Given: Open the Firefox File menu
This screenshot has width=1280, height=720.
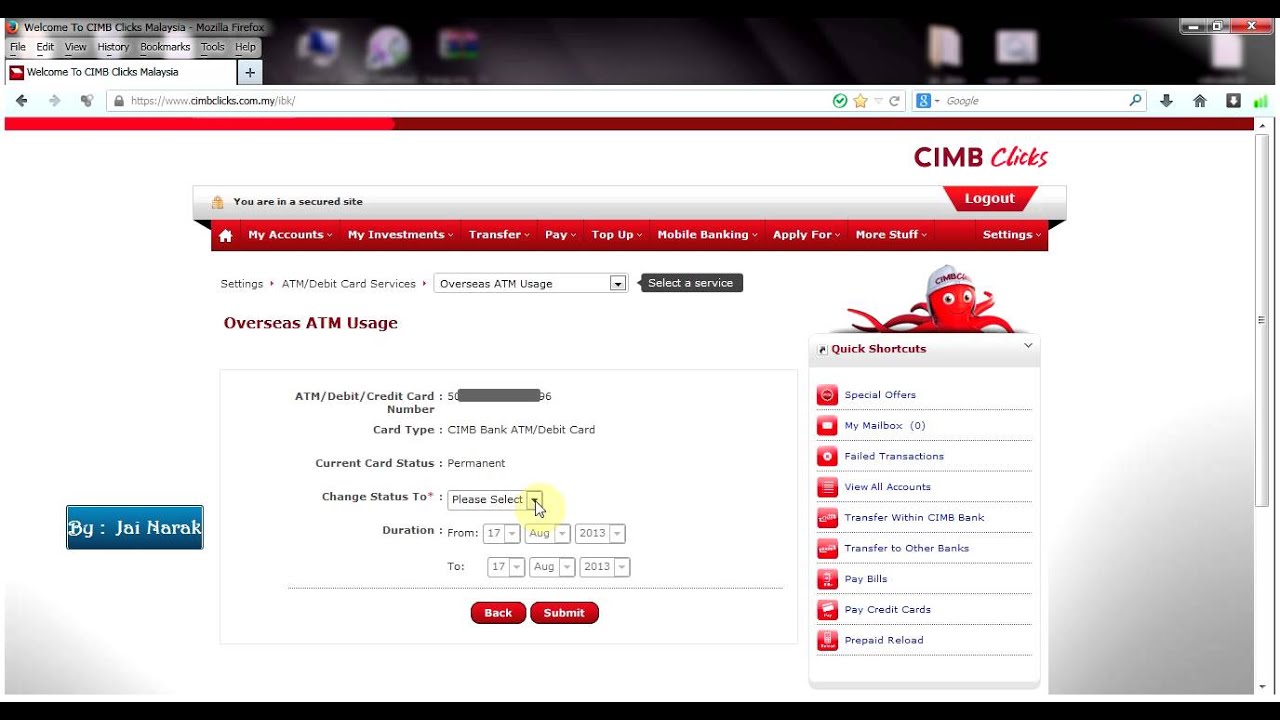Looking at the screenshot, I should tap(18, 47).
